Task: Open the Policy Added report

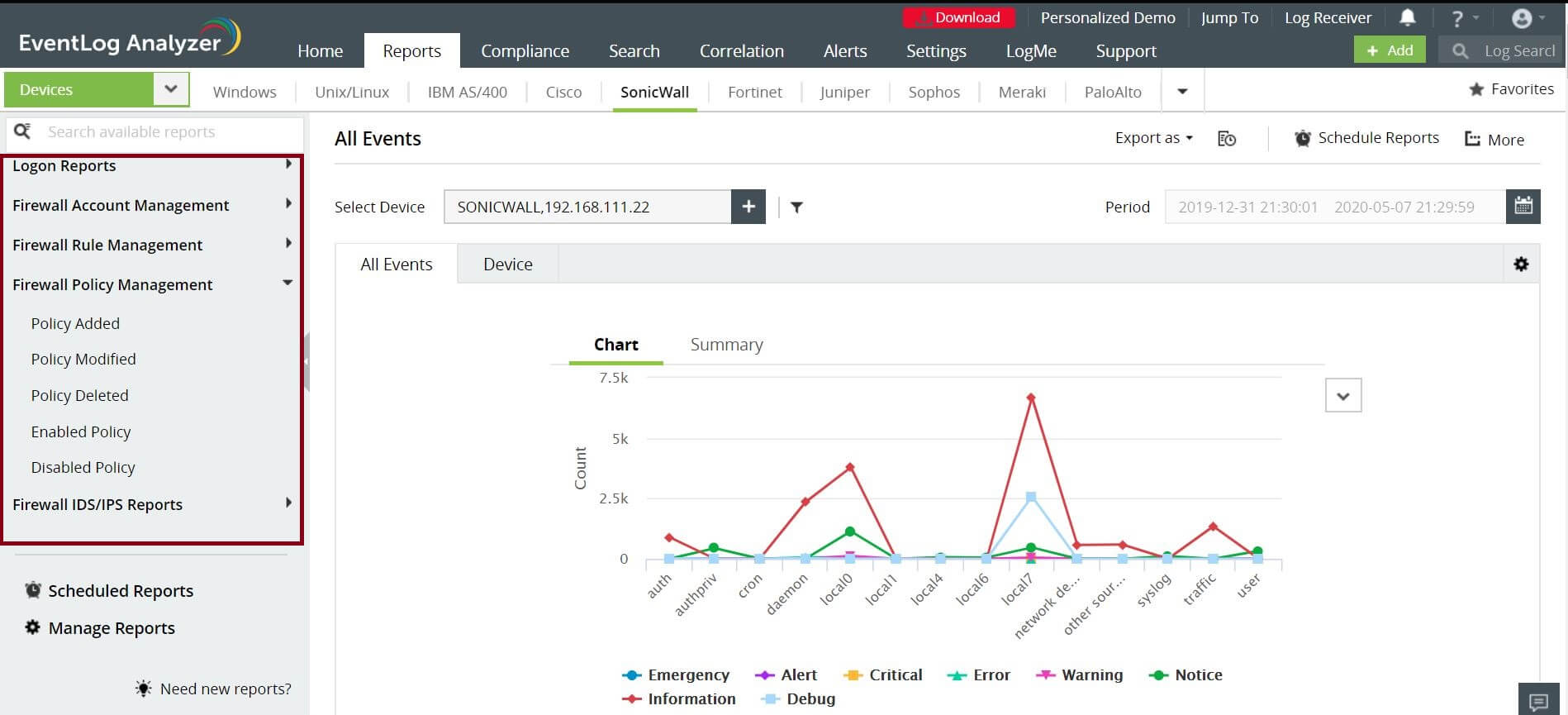Action: point(75,323)
